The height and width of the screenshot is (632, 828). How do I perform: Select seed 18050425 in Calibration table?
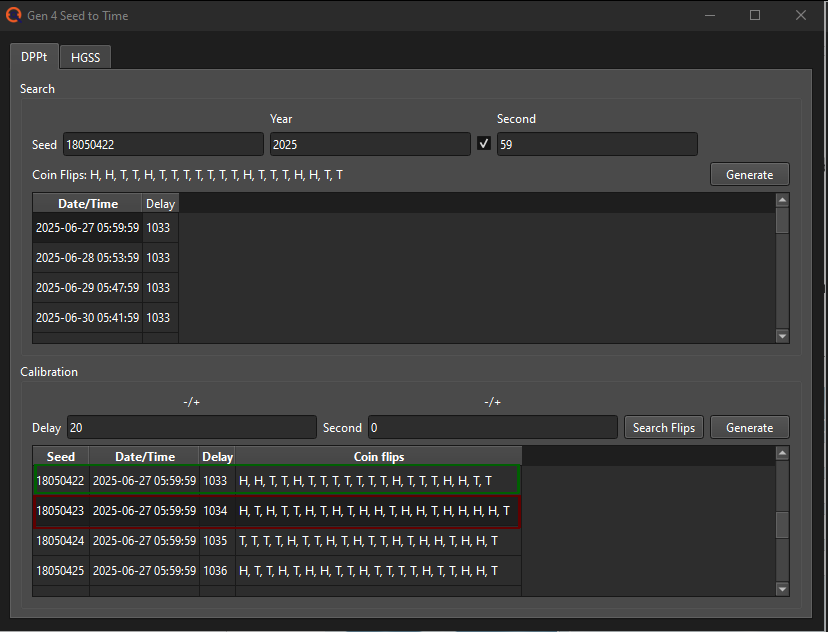(60, 571)
